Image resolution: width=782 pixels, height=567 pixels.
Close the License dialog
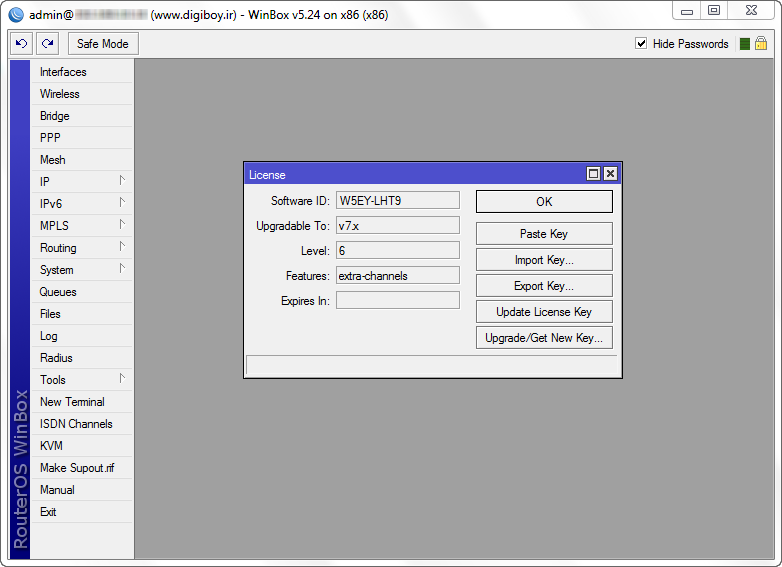[610, 174]
